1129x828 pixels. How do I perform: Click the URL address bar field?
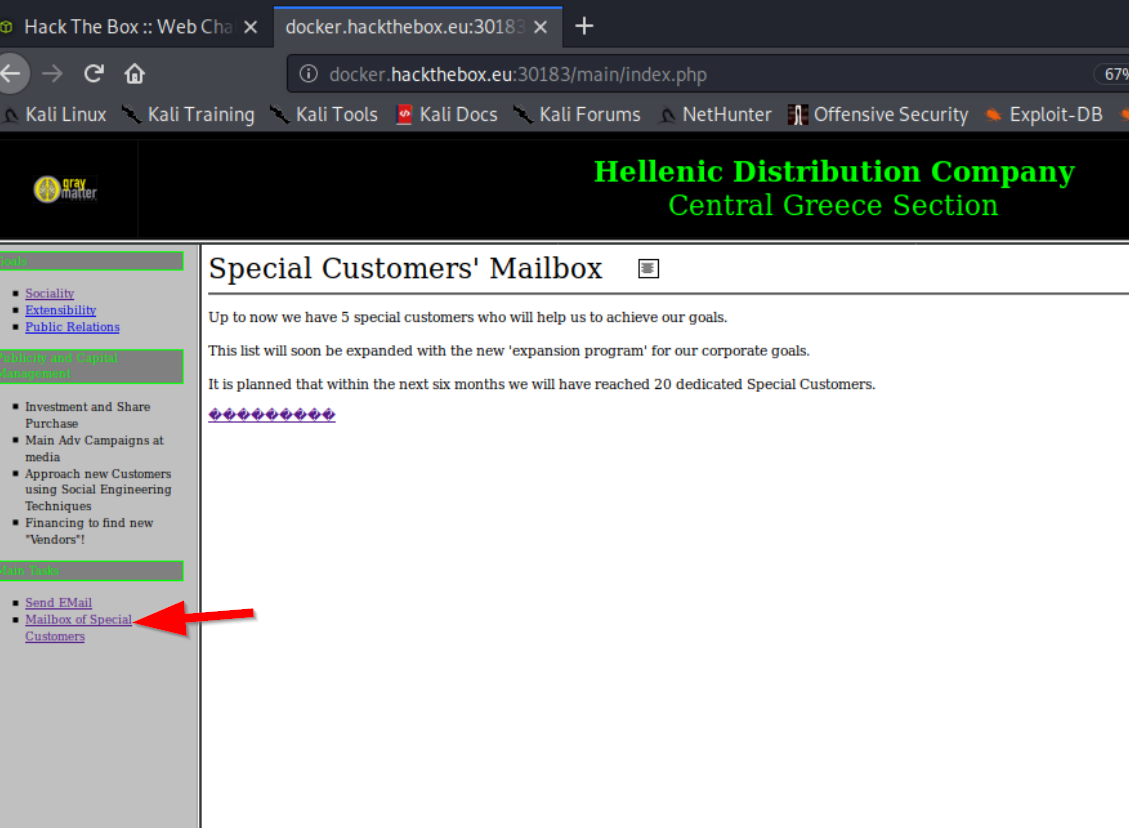tap(700, 74)
